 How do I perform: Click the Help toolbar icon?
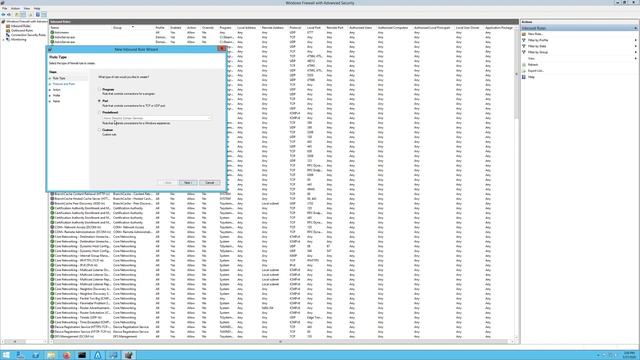click(x=38, y=14)
